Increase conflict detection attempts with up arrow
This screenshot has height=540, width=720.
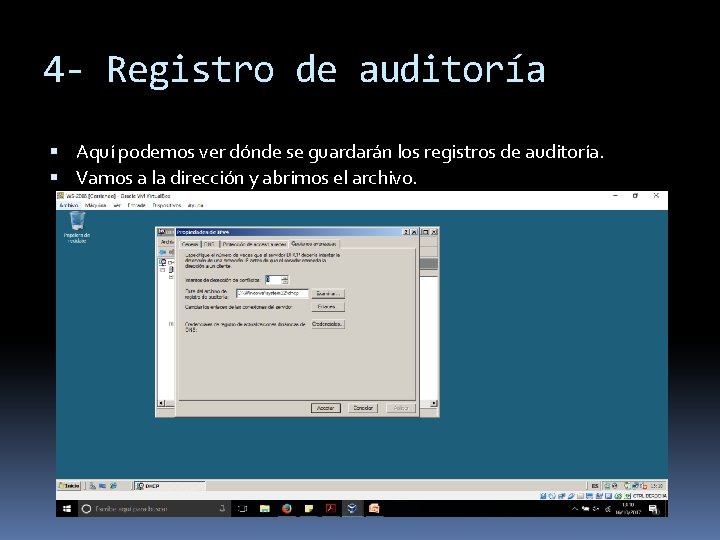point(285,277)
